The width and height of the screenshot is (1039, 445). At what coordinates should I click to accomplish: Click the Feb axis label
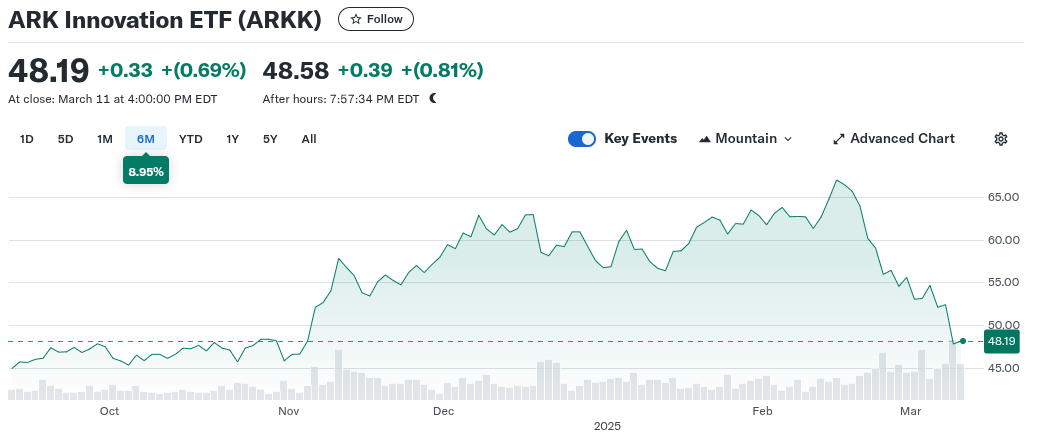pyautogui.click(x=763, y=411)
